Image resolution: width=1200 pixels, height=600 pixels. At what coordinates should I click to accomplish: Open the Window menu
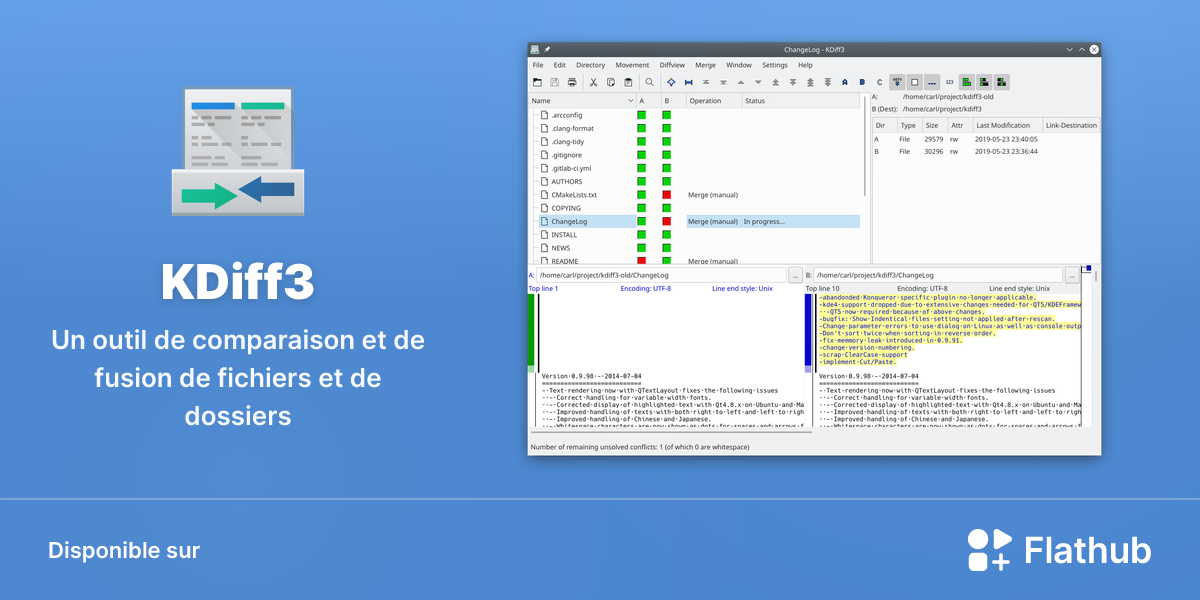(739, 65)
